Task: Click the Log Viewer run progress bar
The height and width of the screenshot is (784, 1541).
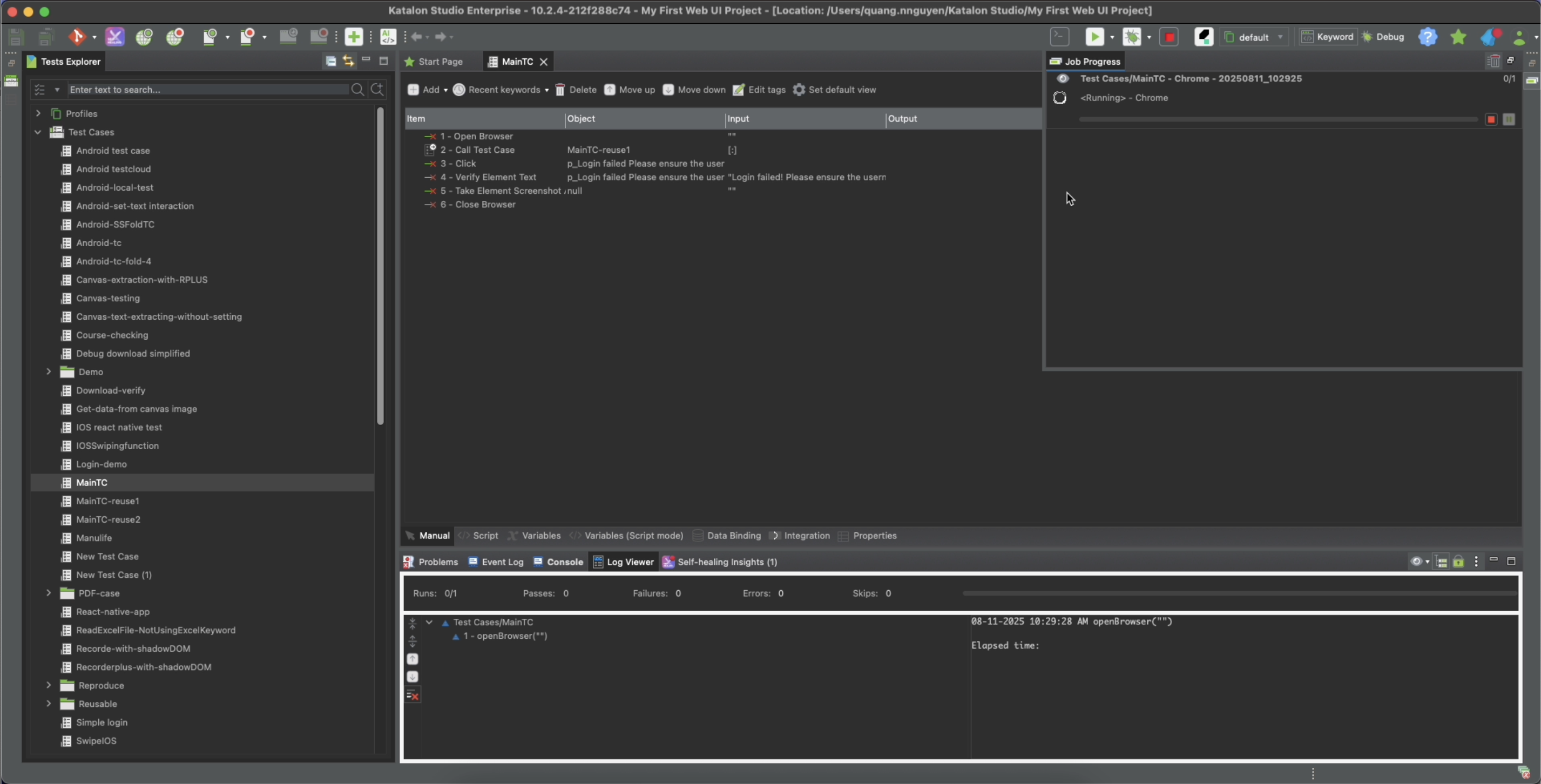Action: (x=1239, y=593)
